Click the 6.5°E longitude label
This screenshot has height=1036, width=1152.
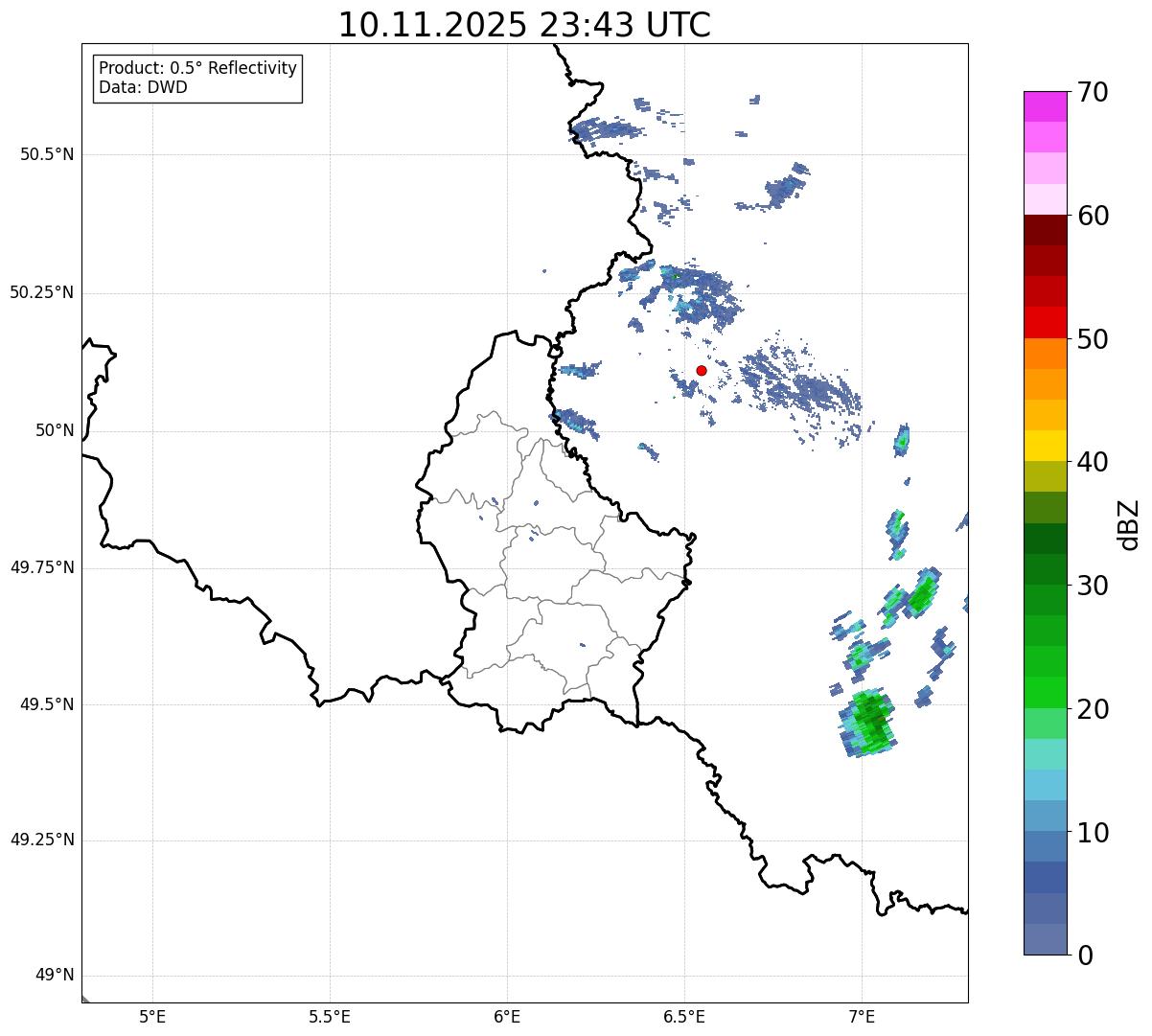pos(684,1016)
